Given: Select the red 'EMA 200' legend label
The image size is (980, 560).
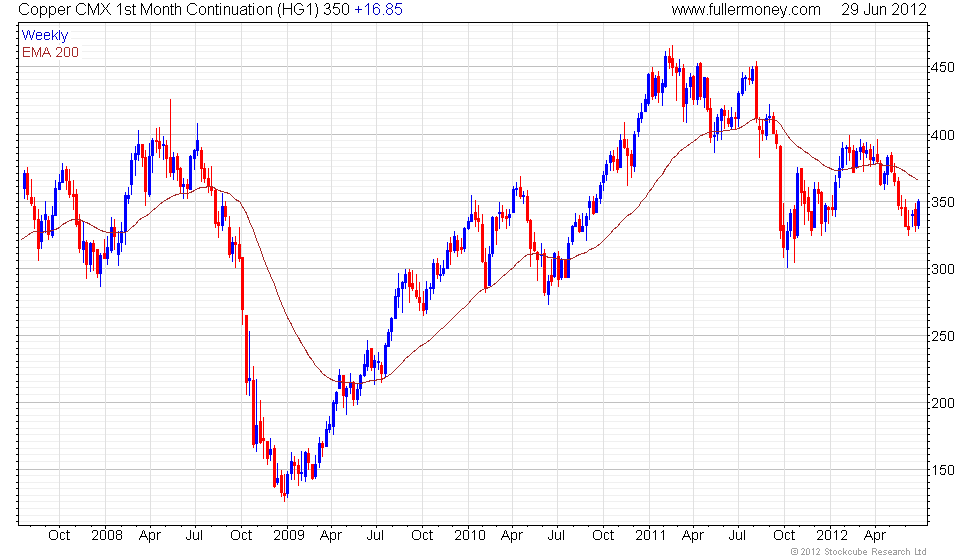Looking at the screenshot, I should coord(51,52).
